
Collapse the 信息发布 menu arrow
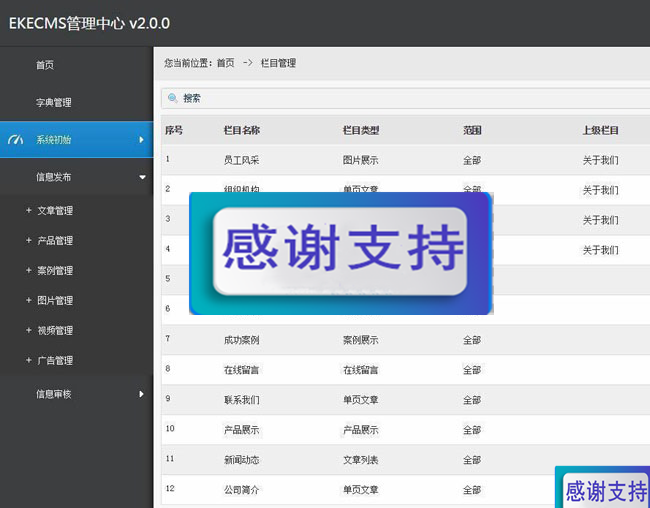(x=142, y=177)
